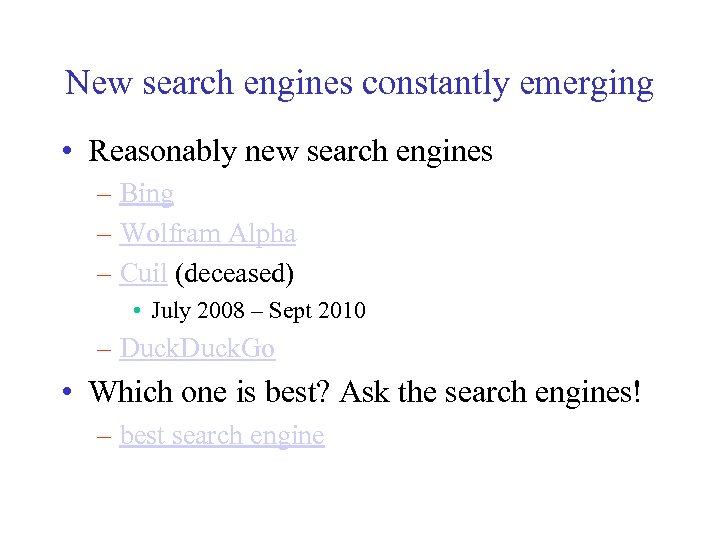720x540 pixels.
Task: Click the dash marker before Cuil
Action: point(105,273)
